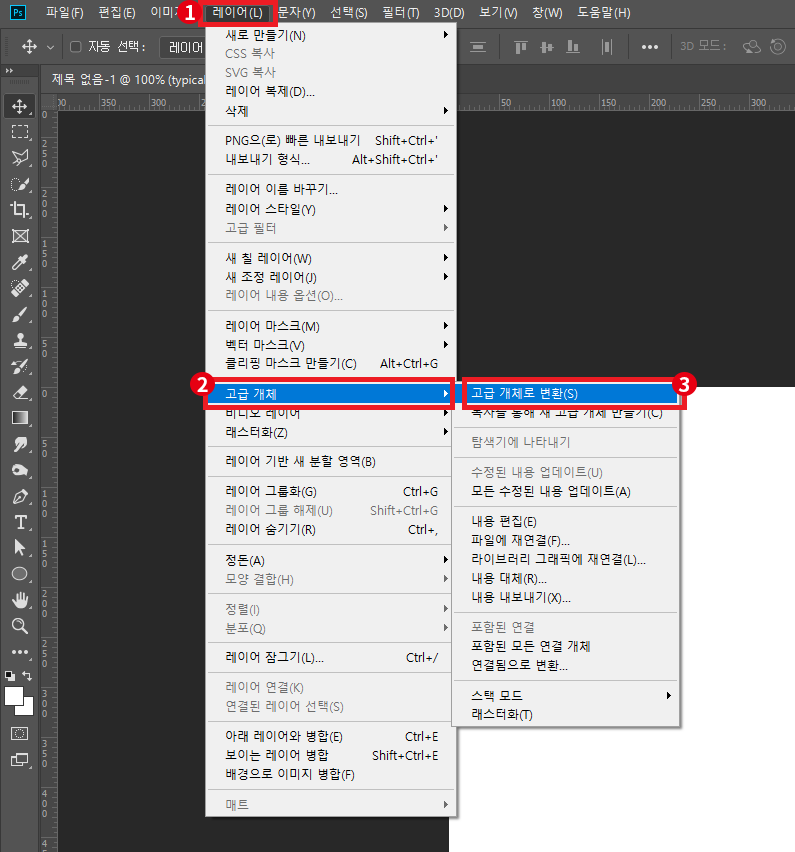
Task: Change the screen mode icon
Action: point(20,760)
